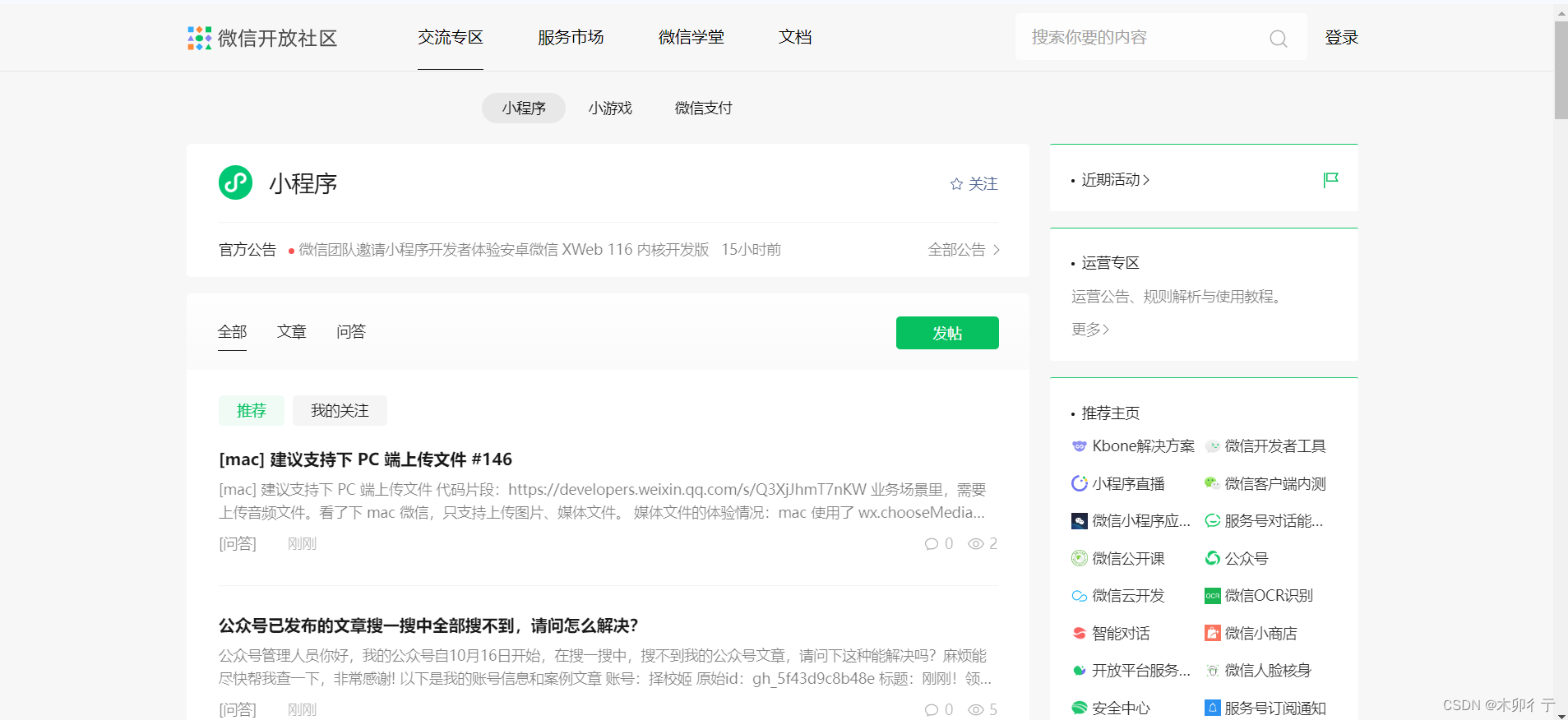Select the 小游戏 category pill
Screen dimensions: 1568x720
click(610, 108)
